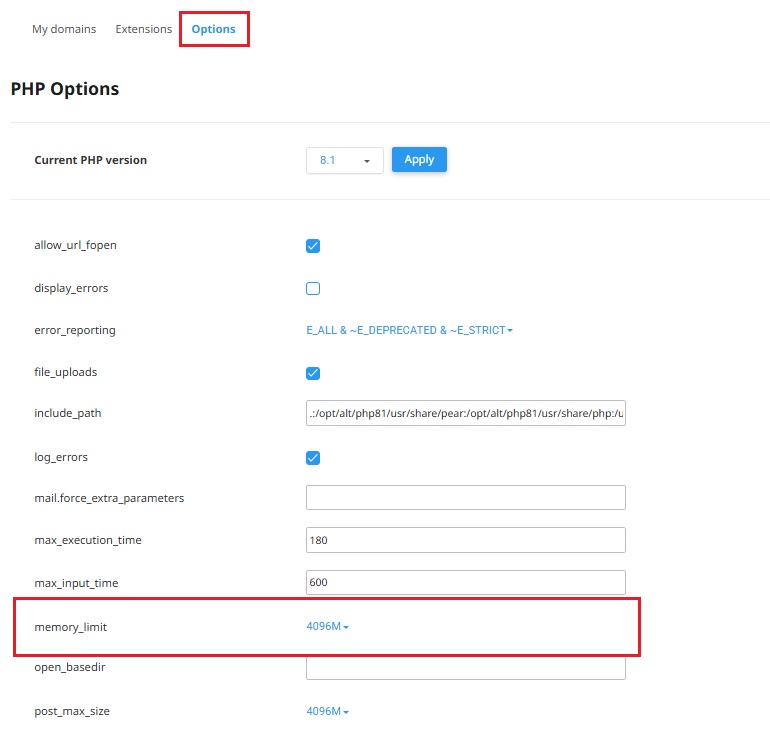Uncheck the allow_url_fopen checkbox
Screen dimensions: 770x731
pyautogui.click(x=313, y=245)
